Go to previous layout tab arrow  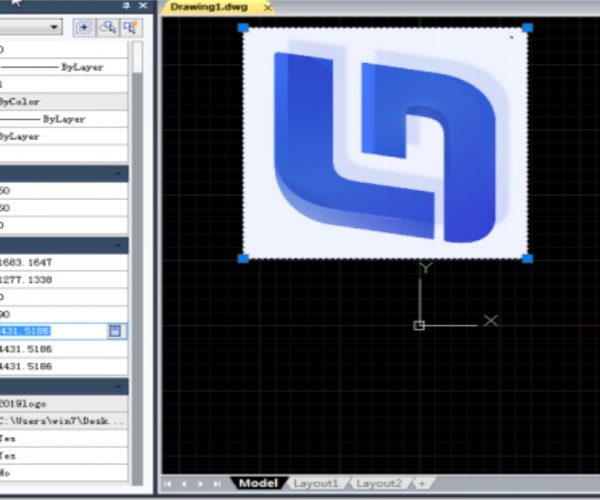tap(184, 484)
